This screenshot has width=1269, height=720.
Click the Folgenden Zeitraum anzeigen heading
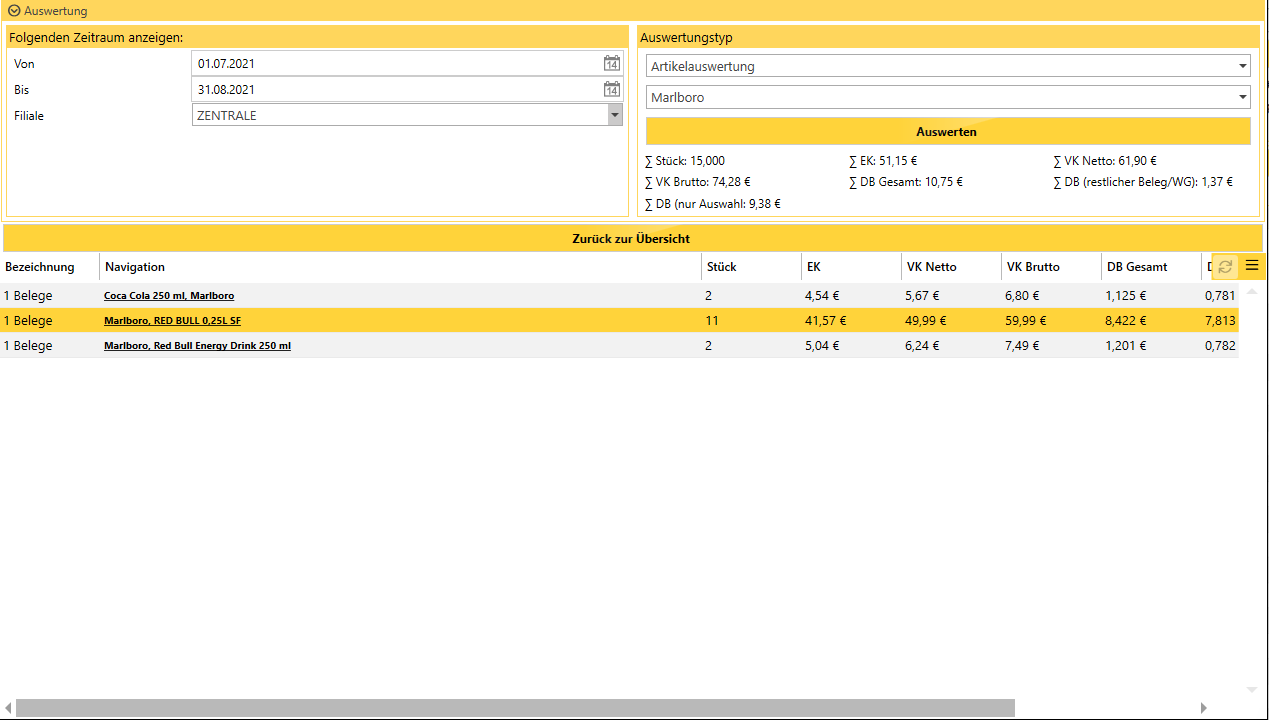click(96, 38)
